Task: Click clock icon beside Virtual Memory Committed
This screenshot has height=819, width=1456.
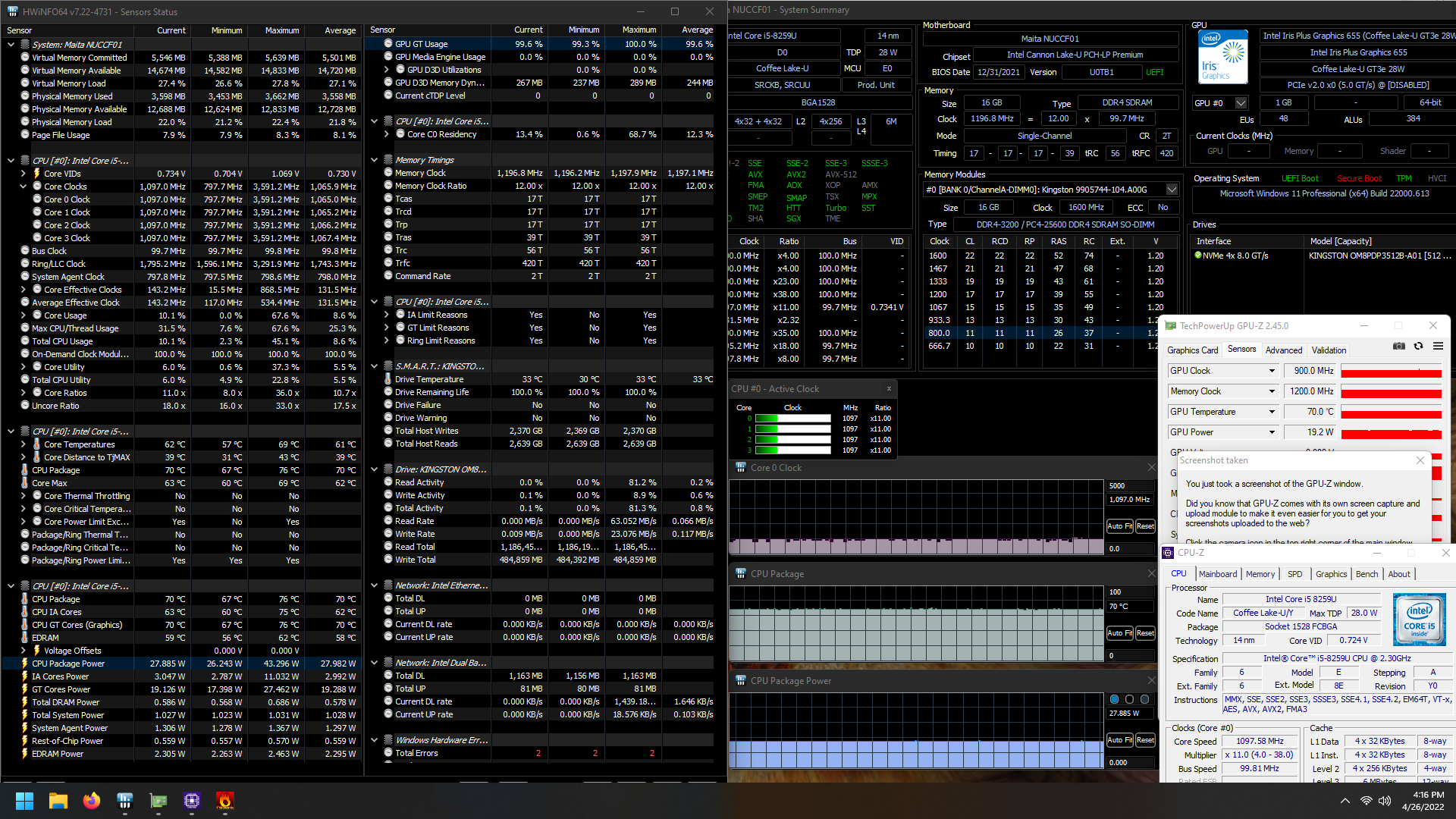Action: tap(25, 57)
